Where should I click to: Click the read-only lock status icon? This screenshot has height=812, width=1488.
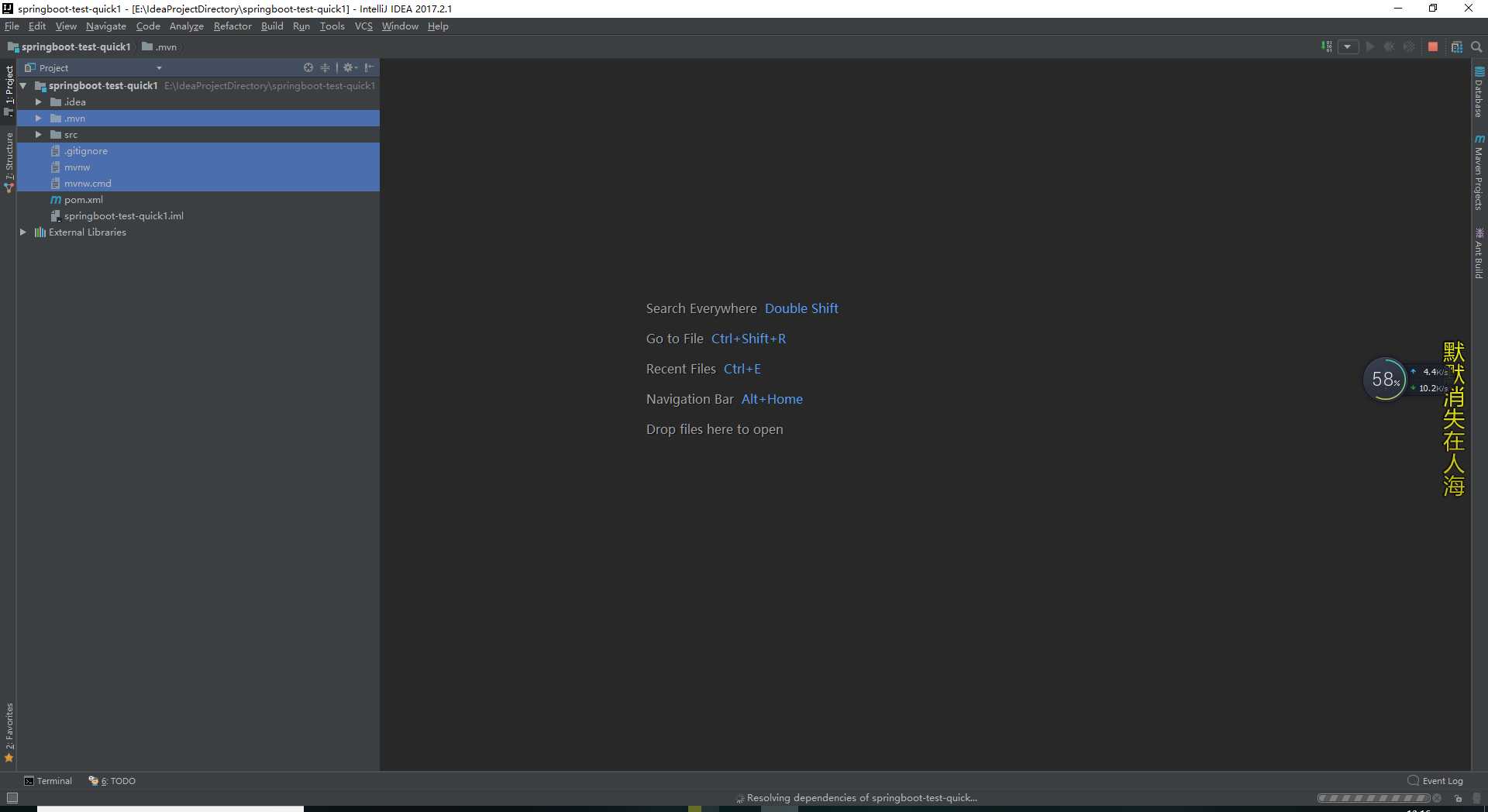[1458, 797]
